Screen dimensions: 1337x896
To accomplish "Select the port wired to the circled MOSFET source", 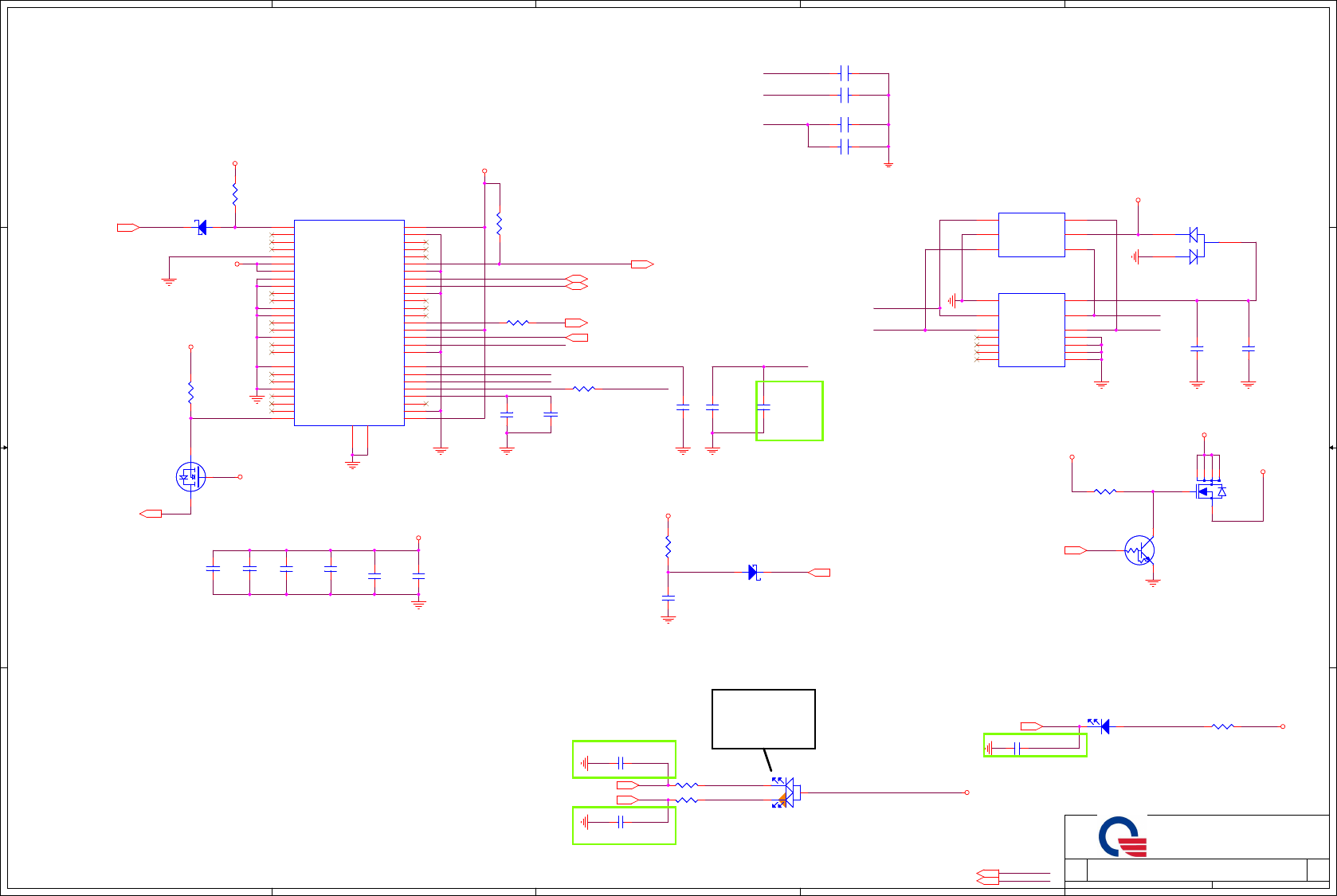I will click(151, 514).
